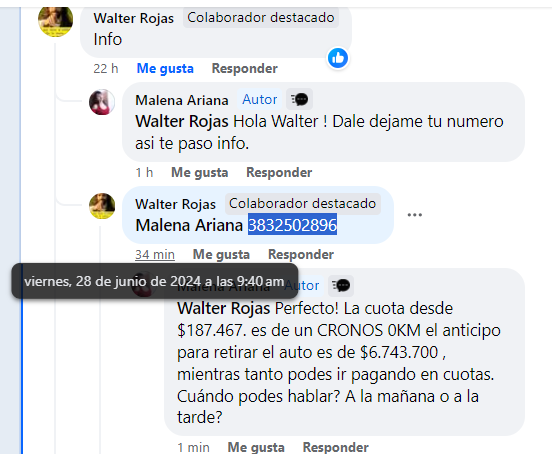Click the chat bubble icon beside the first Autor badge
The image size is (552, 454).
[x=299, y=100]
